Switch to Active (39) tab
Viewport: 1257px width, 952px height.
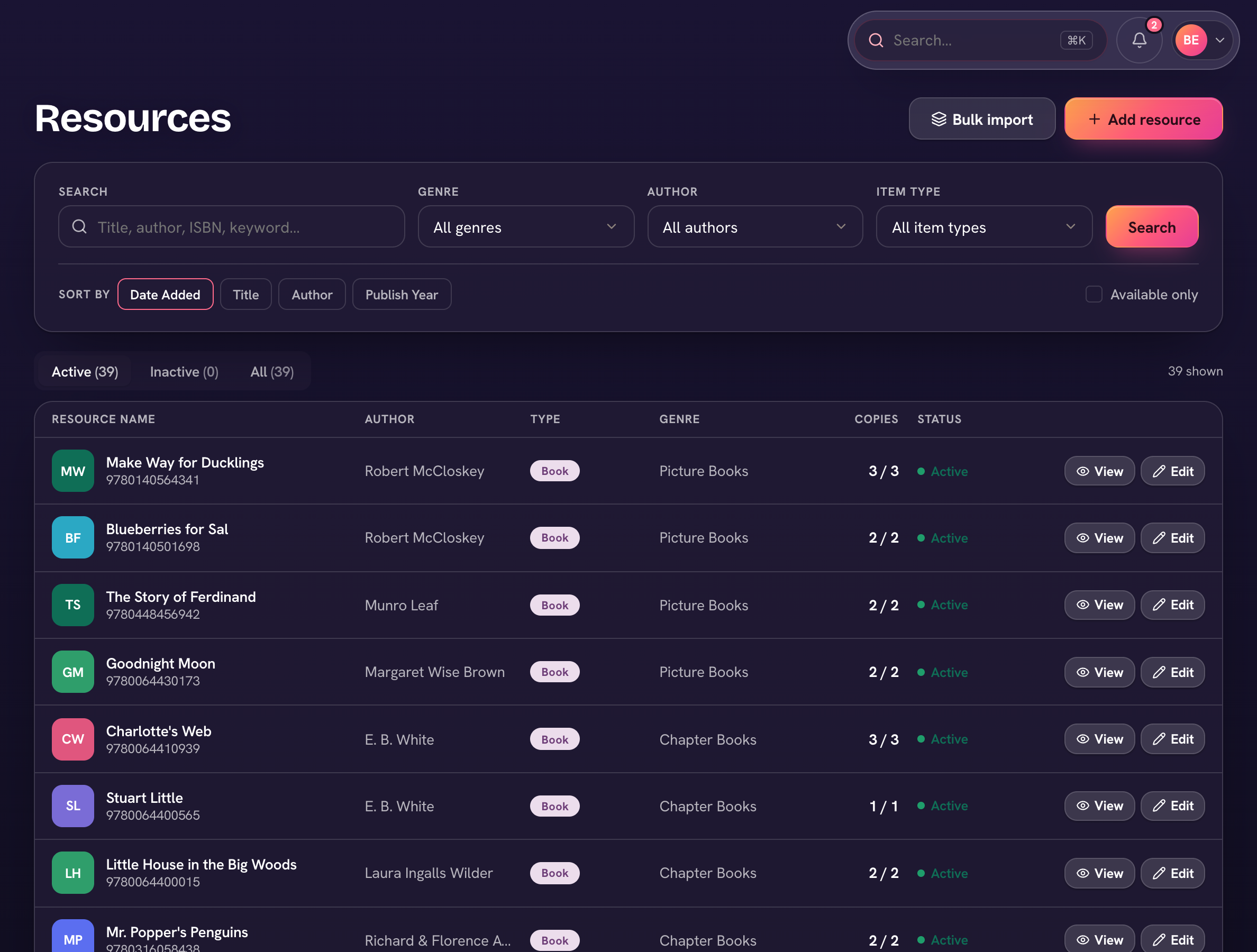pos(85,371)
